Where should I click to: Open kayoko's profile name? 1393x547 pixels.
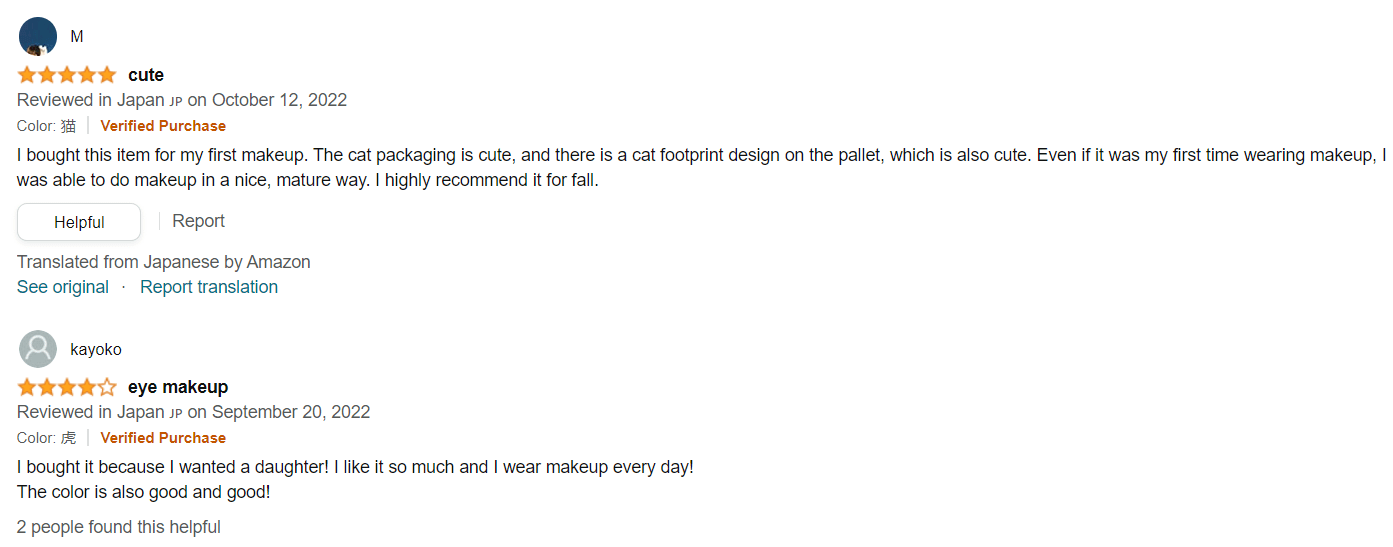coord(96,349)
